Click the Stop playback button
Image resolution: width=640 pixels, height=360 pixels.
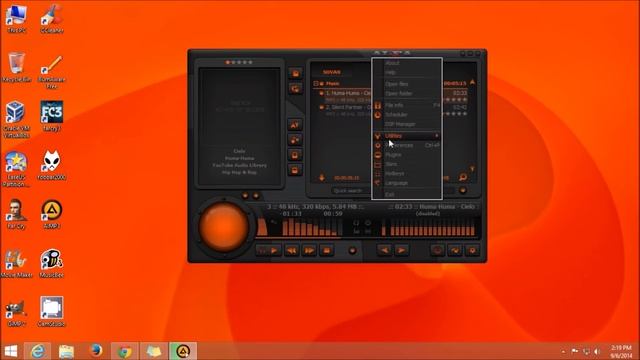pyautogui.click(x=327, y=250)
